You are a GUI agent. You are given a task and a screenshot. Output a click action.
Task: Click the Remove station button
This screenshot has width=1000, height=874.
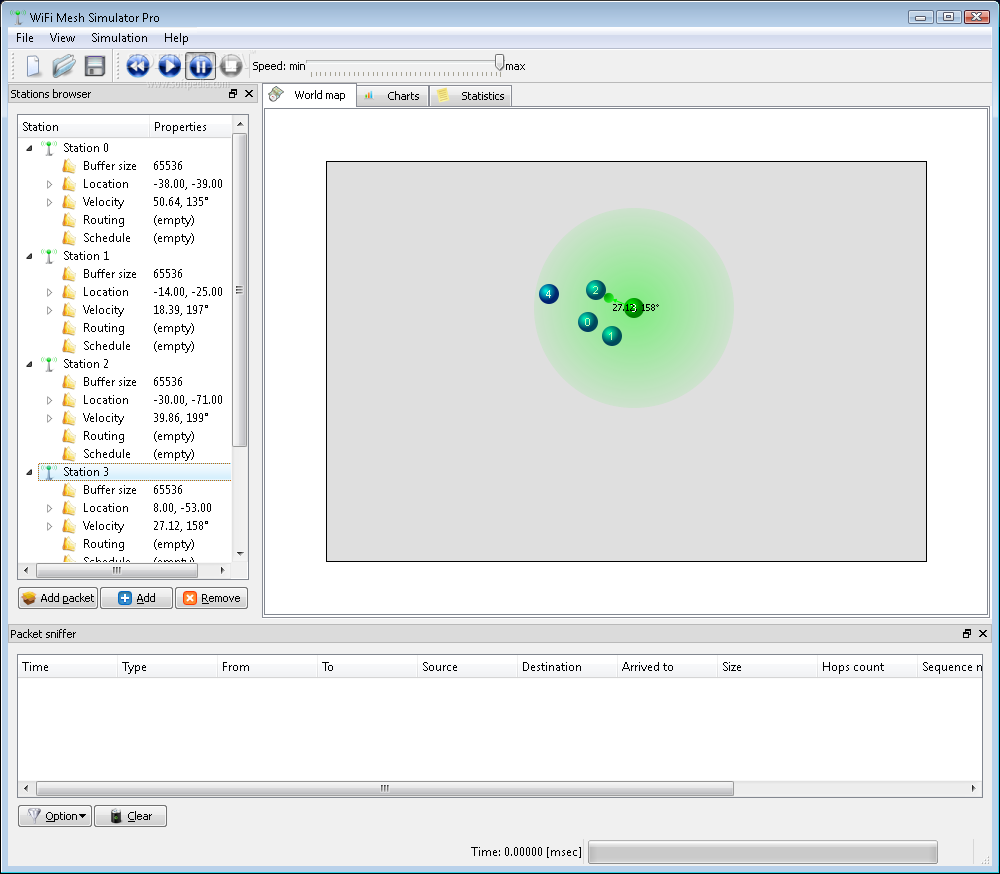pos(211,598)
